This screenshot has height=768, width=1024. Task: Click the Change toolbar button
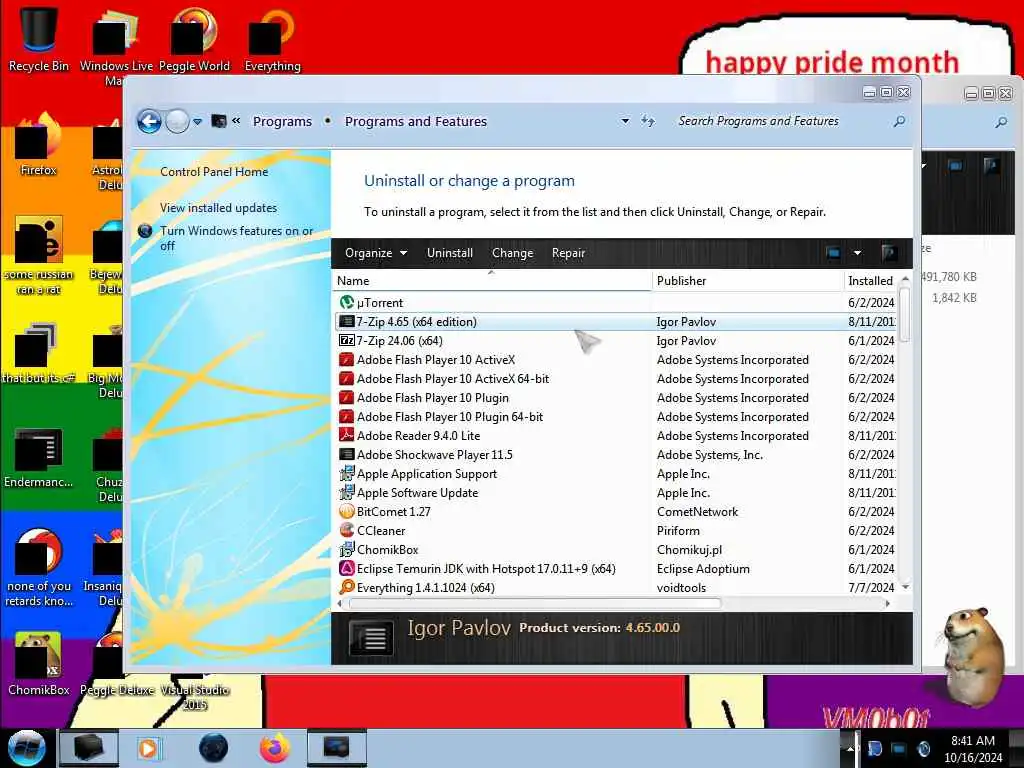(512, 253)
